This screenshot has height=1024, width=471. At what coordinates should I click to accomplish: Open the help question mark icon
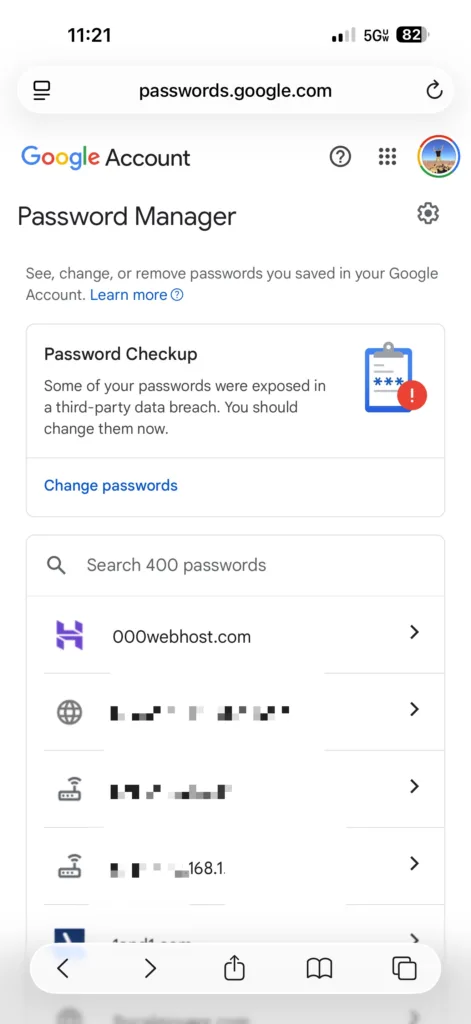(x=340, y=157)
